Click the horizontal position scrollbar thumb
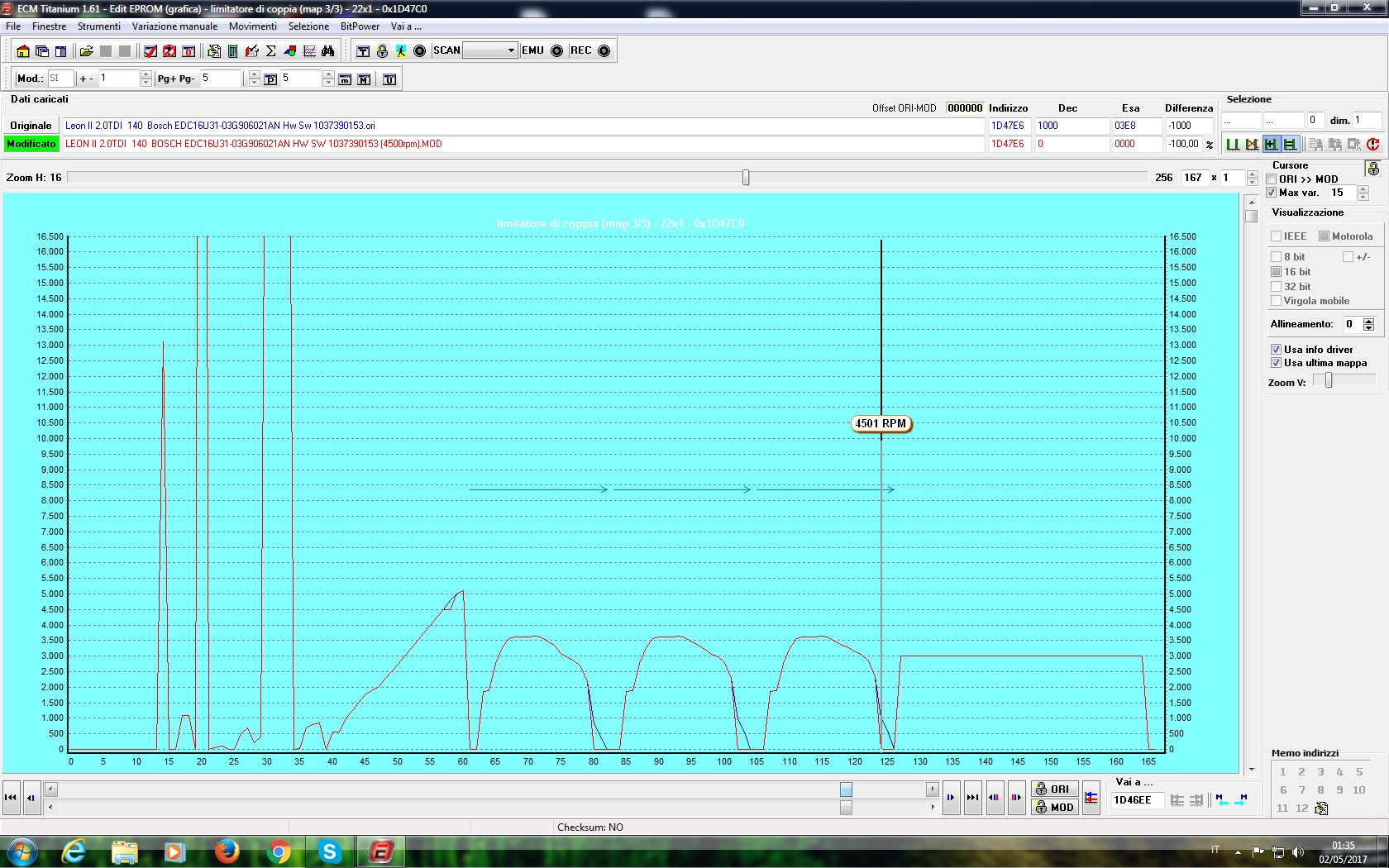Image resolution: width=1389 pixels, height=868 pixels. [846, 789]
